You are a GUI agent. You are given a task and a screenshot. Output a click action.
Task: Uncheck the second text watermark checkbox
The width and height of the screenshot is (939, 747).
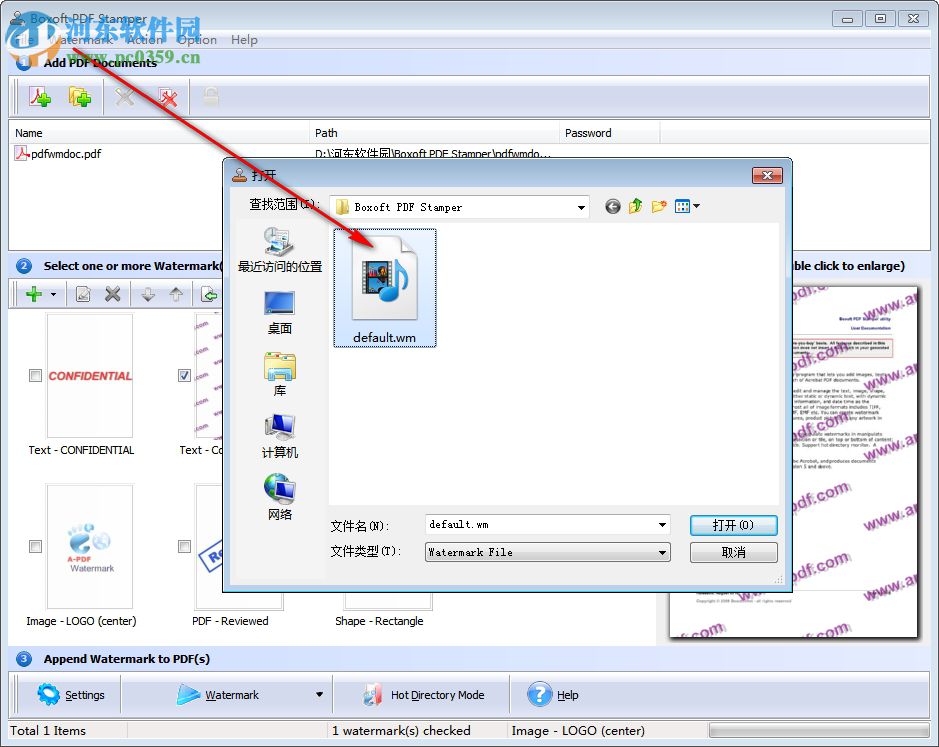(184, 375)
